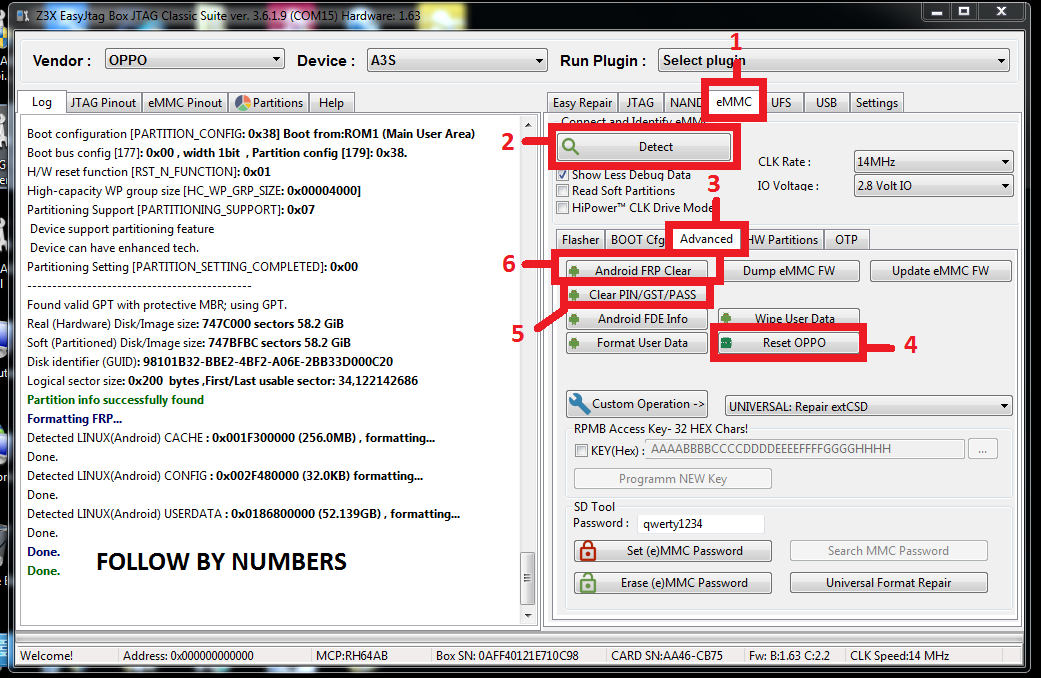Enable Read Soft Partitions checkbox
Image resolution: width=1041 pixels, height=678 pixels.
(x=563, y=191)
